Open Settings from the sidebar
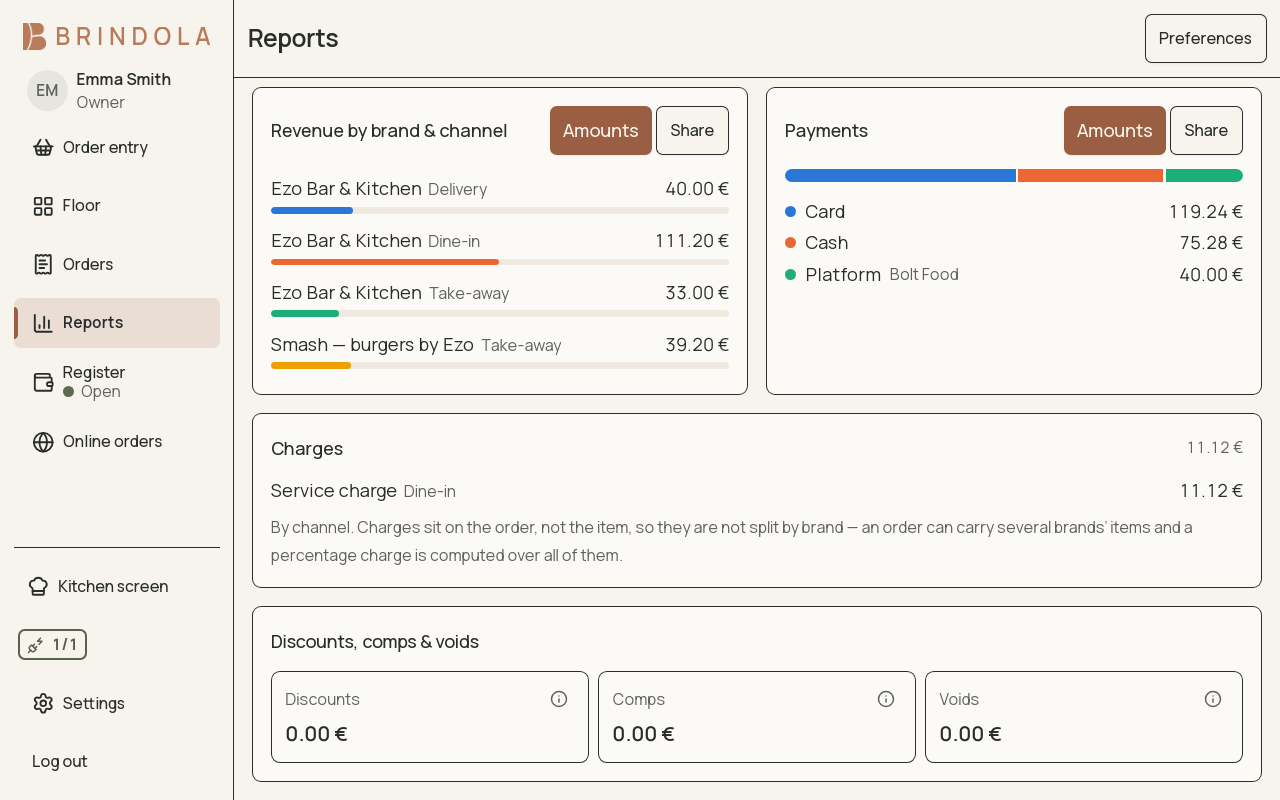The width and height of the screenshot is (1280, 800). point(117,703)
